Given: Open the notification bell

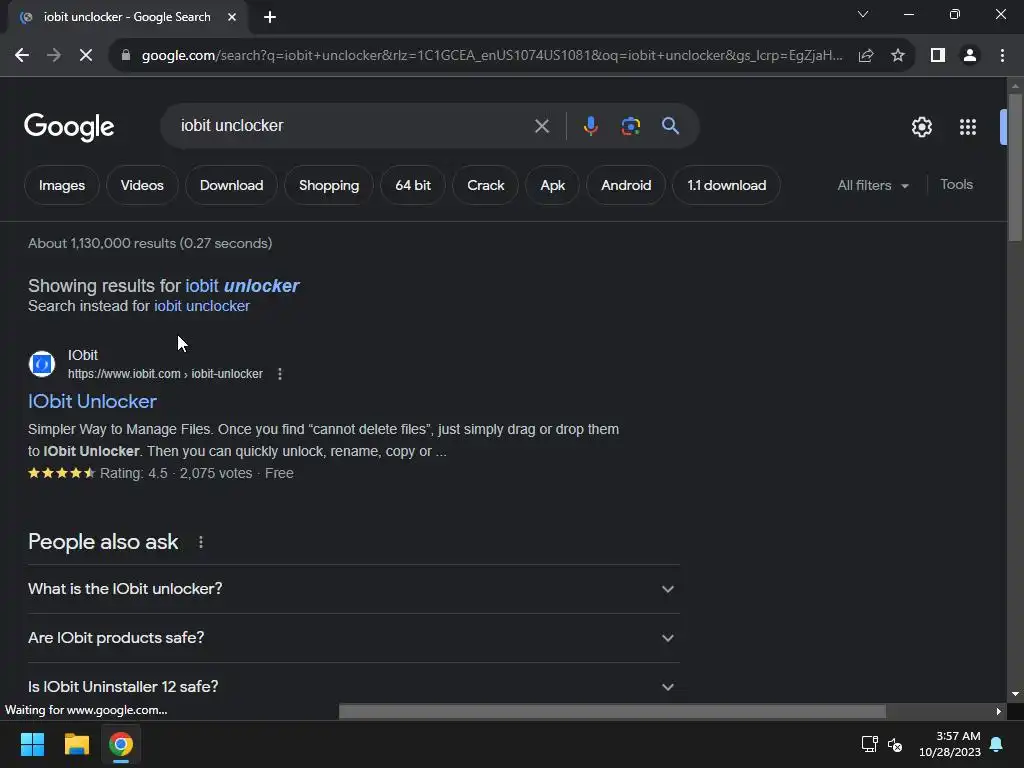Looking at the screenshot, I should (997, 744).
